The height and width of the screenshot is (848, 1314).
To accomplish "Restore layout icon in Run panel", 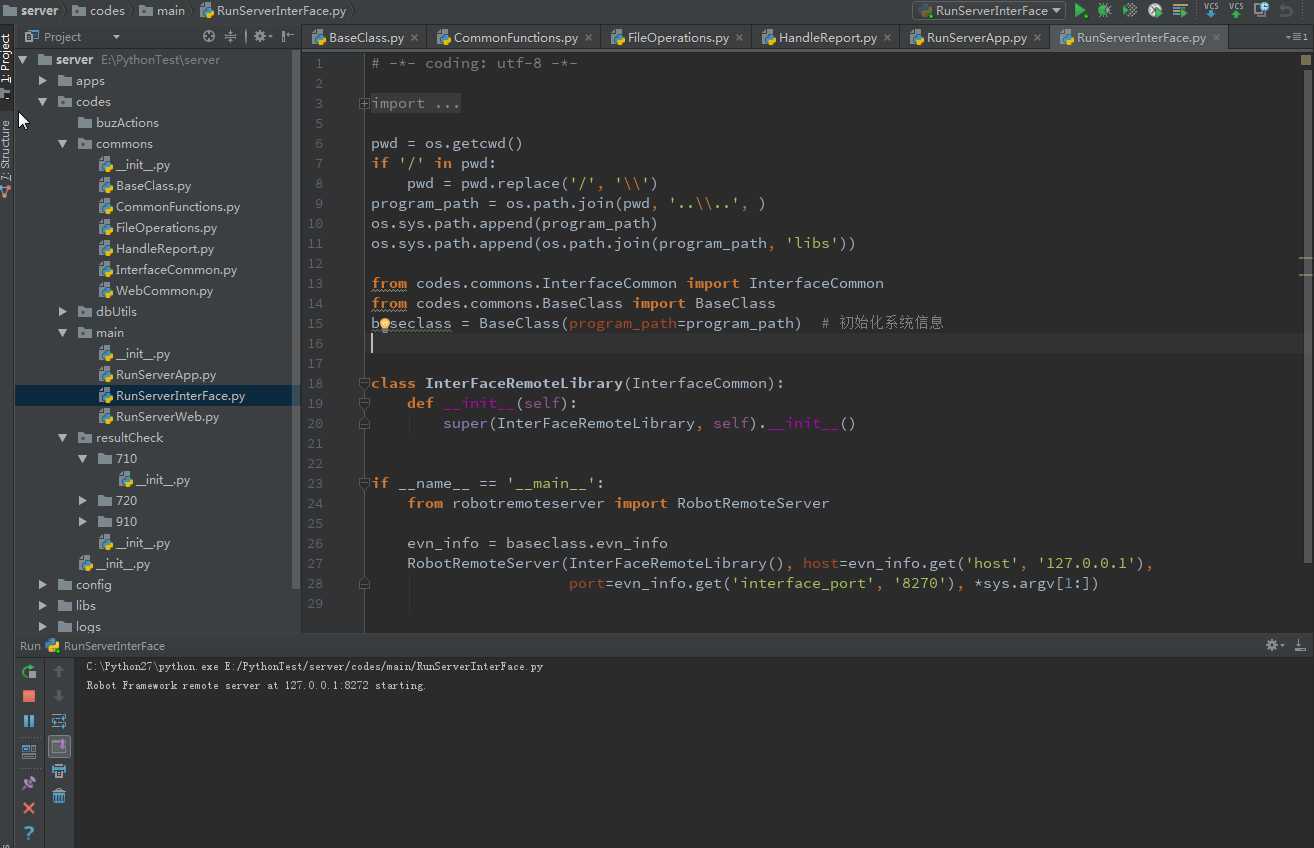I will point(29,751).
